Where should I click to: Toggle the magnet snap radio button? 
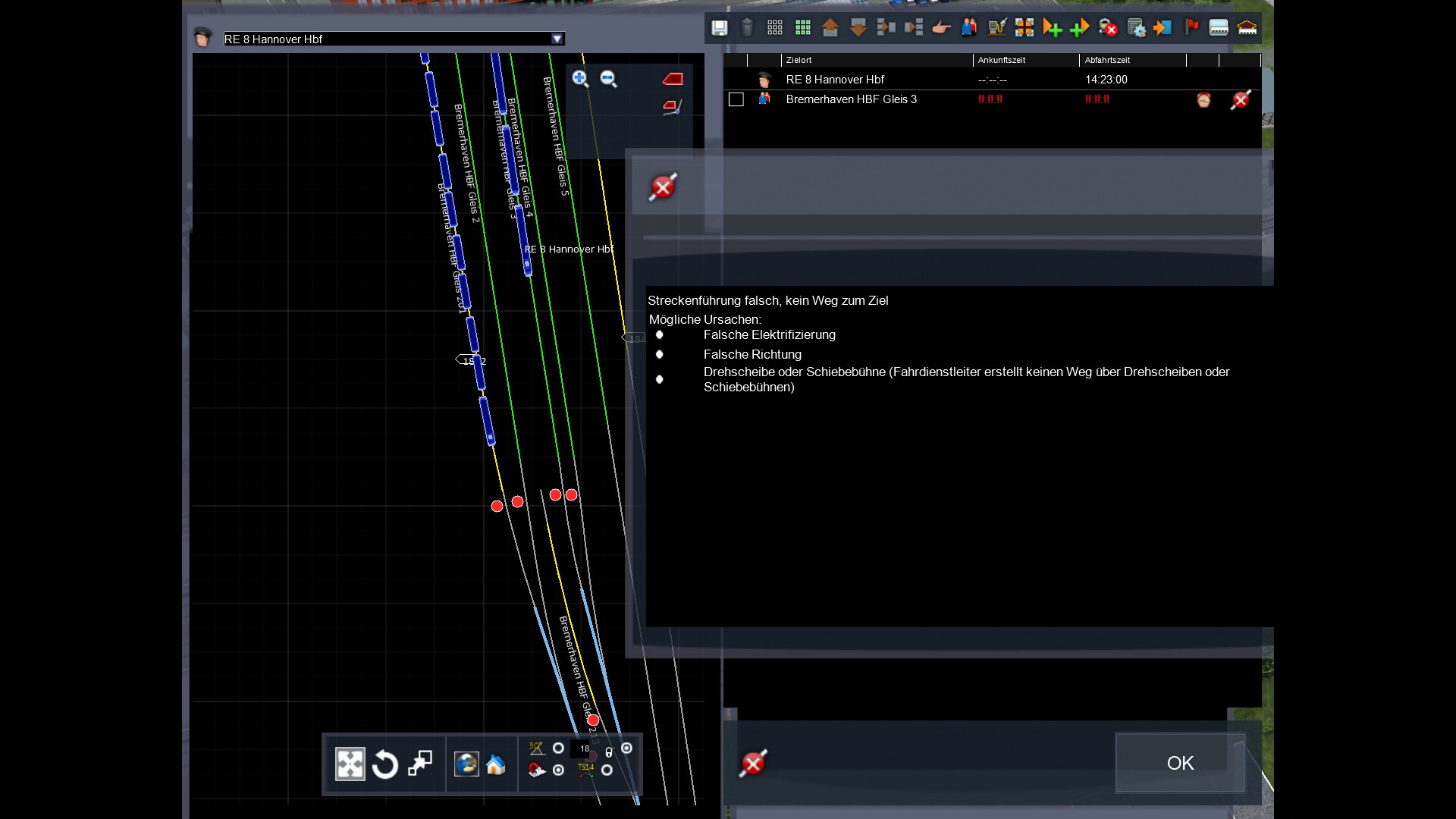tap(558, 770)
